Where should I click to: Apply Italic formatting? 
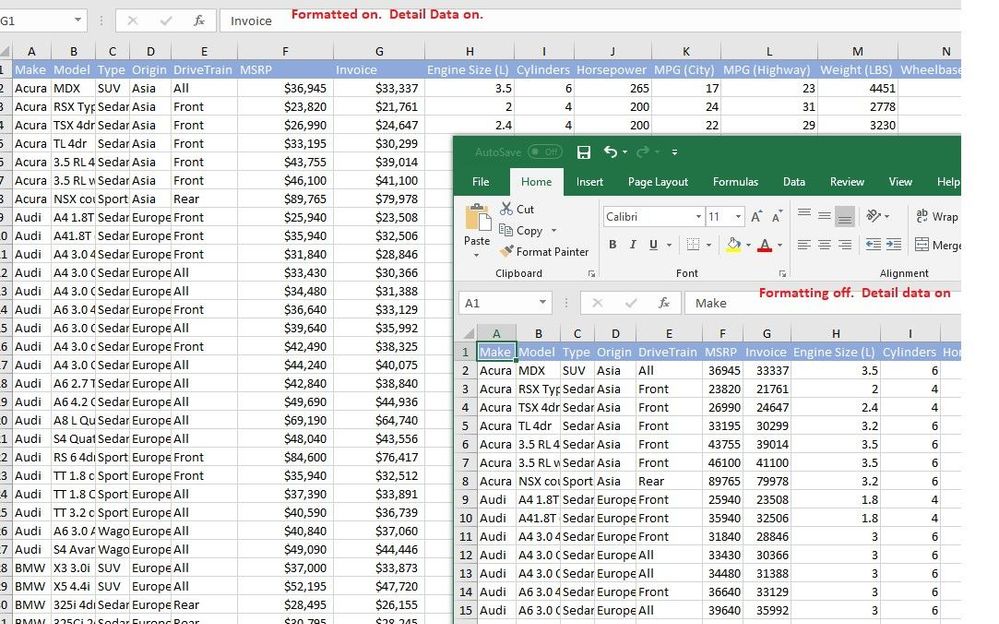coord(633,244)
